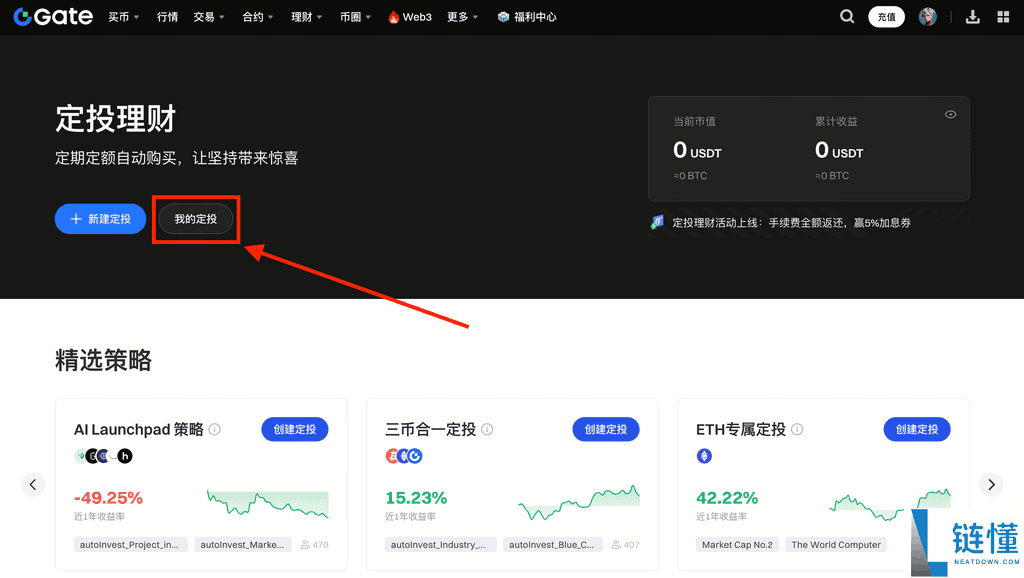This screenshot has width=1024, height=578.
Task: Expand the 更多 dropdown menu
Action: pyautogui.click(x=456, y=16)
